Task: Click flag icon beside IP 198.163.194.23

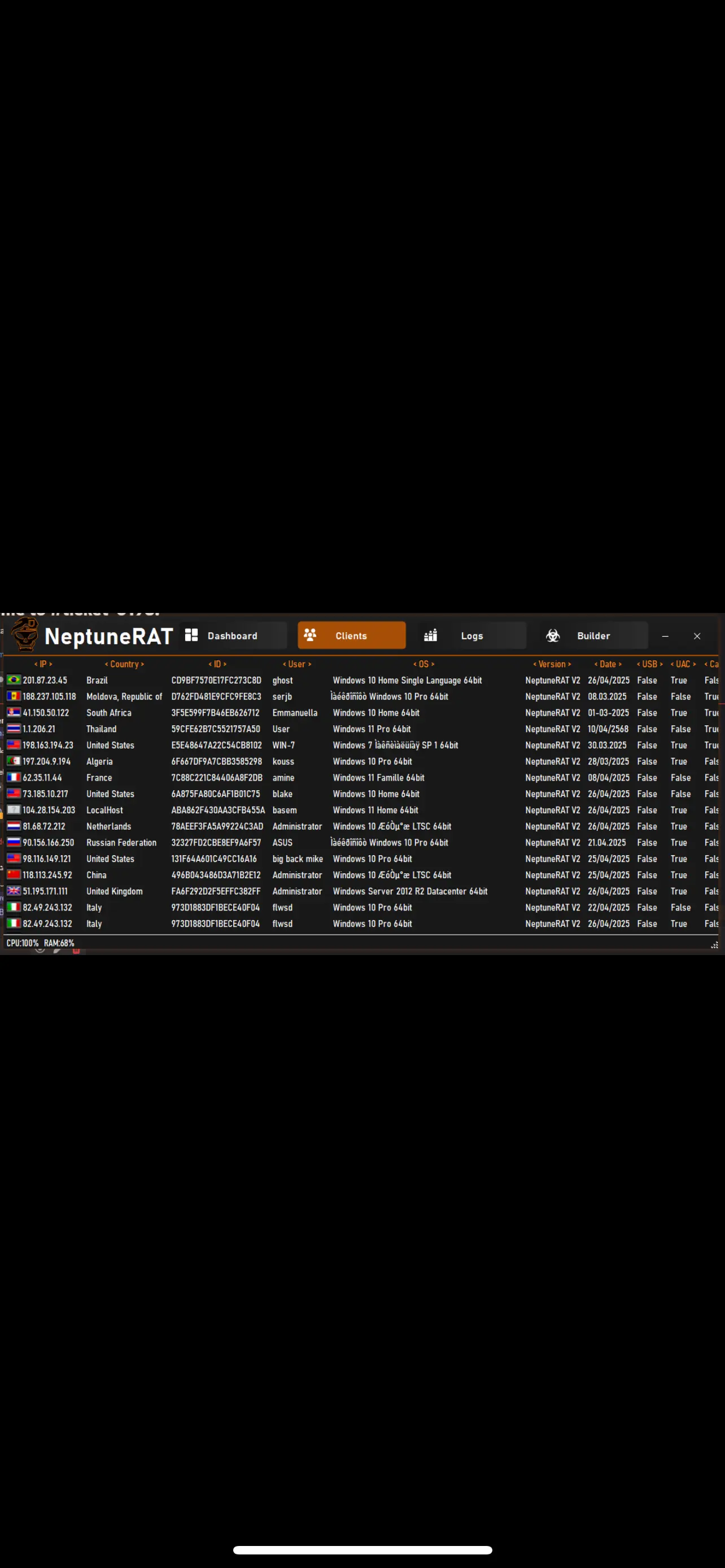Action: point(14,745)
